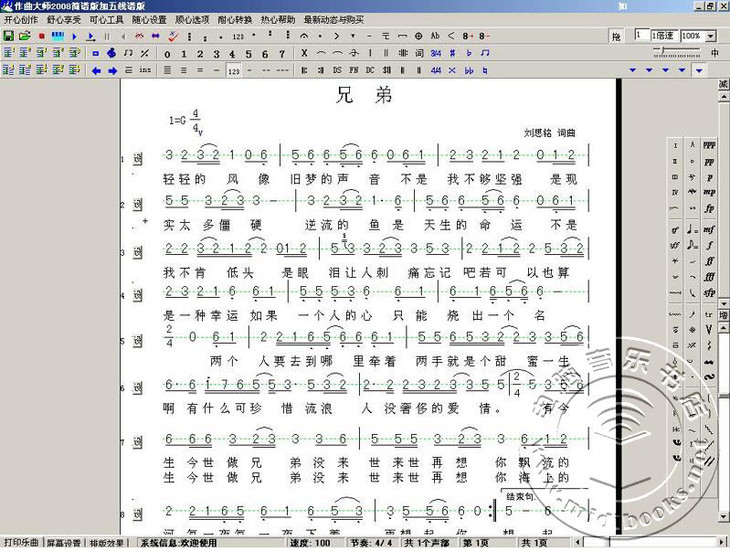Expand the first blue dropdown arrow
730x551 pixels.
coord(632,70)
